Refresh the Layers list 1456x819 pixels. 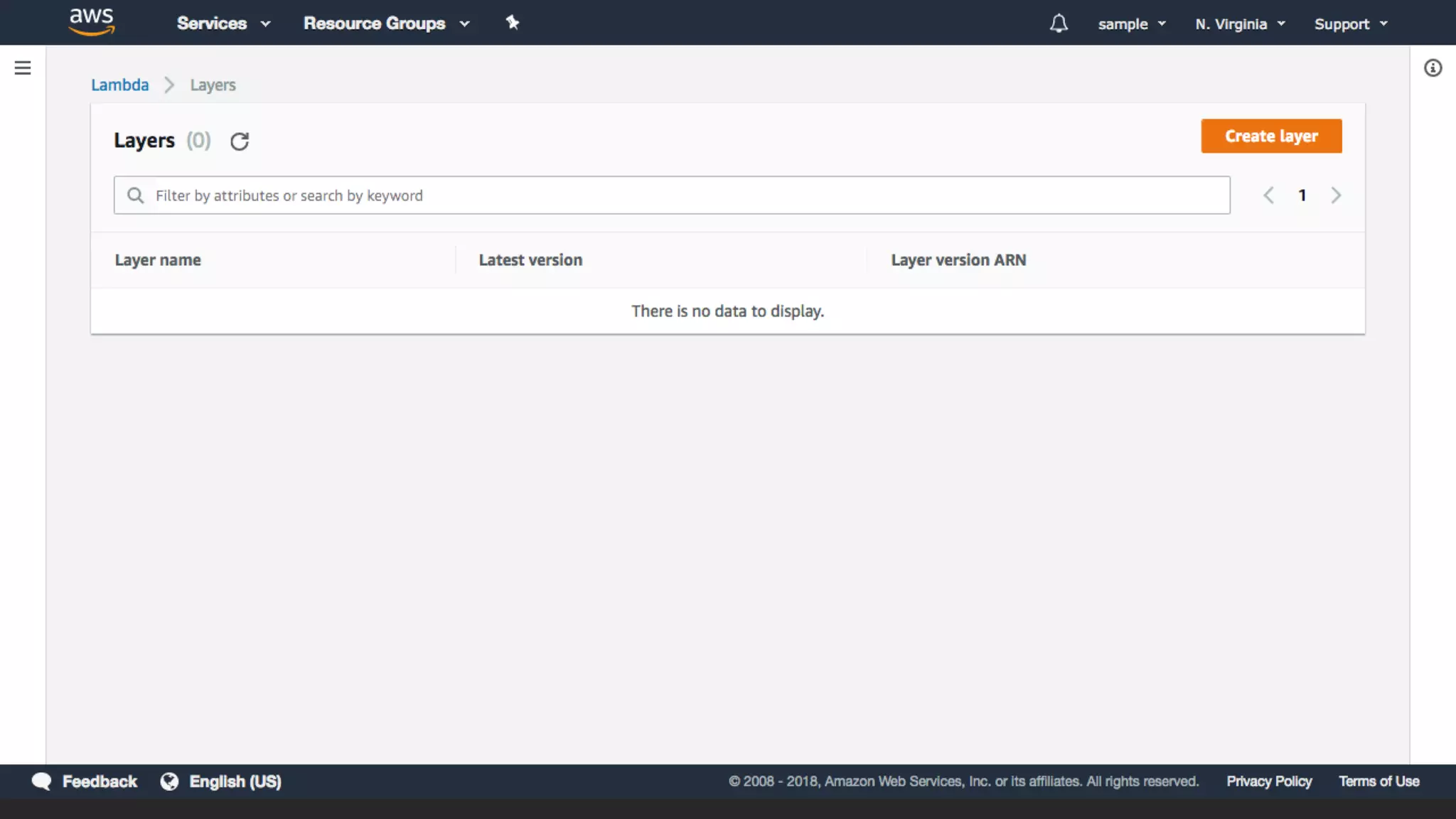pos(240,141)
